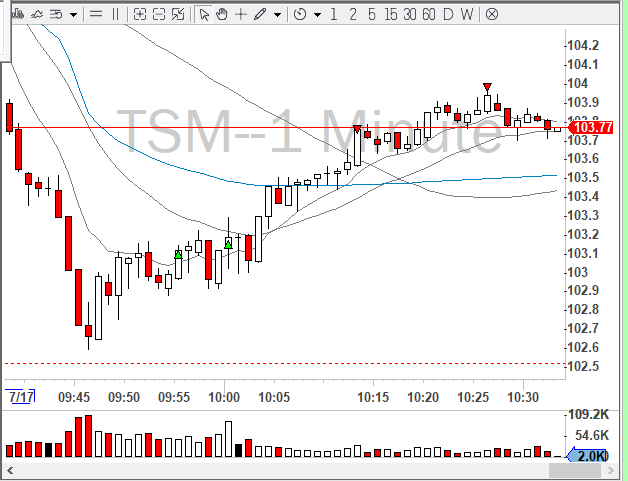This screenshot has width=628, height=481.
Task: Click red sell marker on the 103.77 line
Action: 357,129
